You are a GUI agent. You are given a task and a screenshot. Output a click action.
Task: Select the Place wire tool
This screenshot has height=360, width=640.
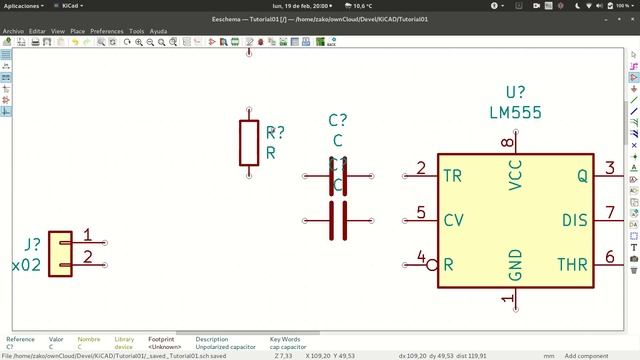click(x=634, y=100)
